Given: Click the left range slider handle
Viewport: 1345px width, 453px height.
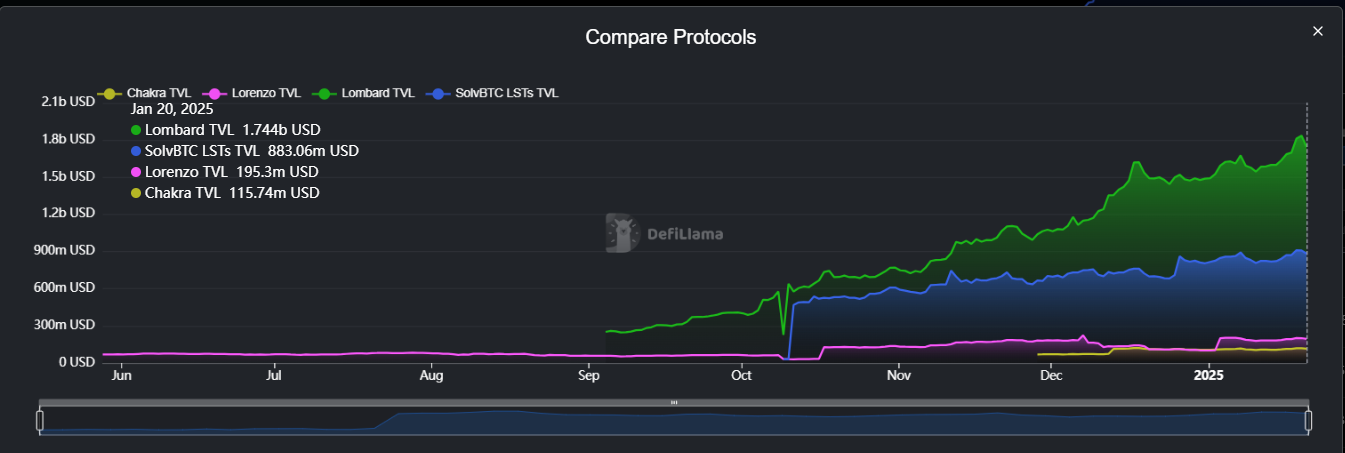Looking at the screenshot, I should click(40, 421).
